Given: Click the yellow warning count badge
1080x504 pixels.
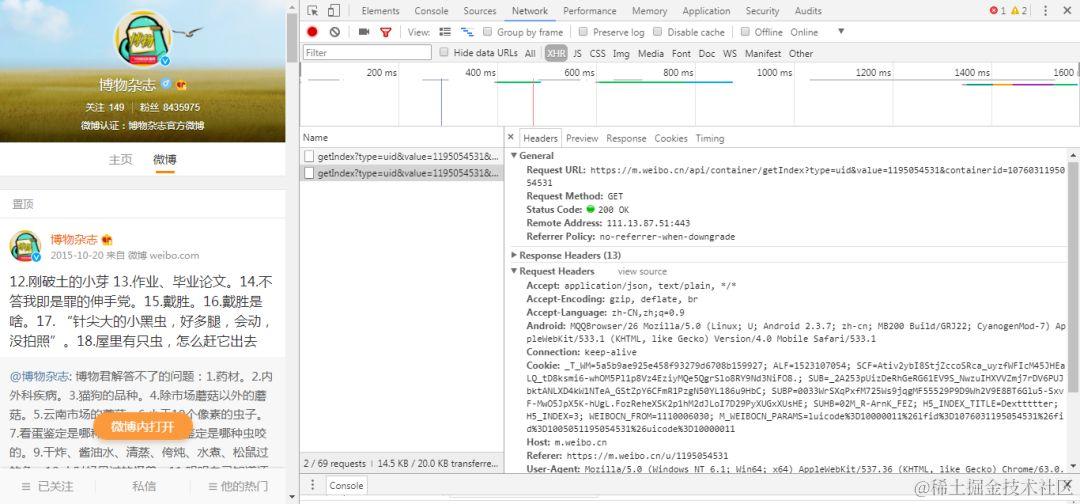Looking at the screenshot, I should [1019, 11].
